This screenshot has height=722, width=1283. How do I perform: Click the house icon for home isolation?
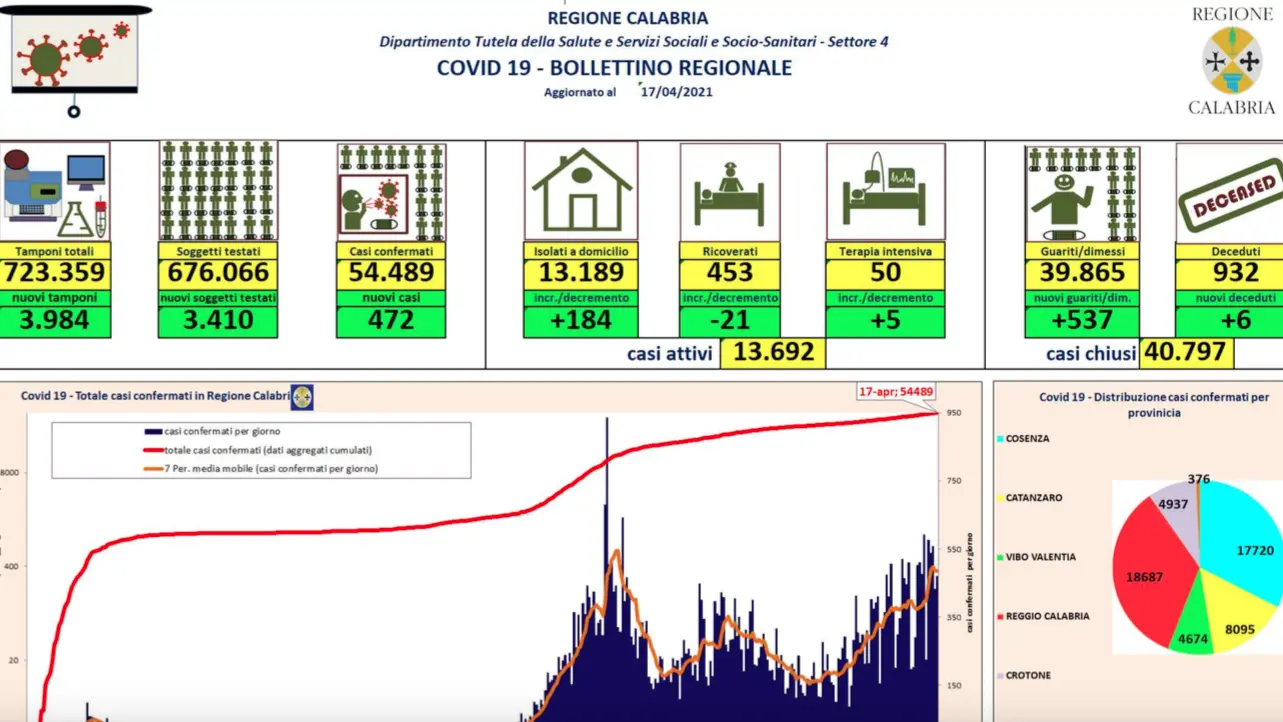581,191
